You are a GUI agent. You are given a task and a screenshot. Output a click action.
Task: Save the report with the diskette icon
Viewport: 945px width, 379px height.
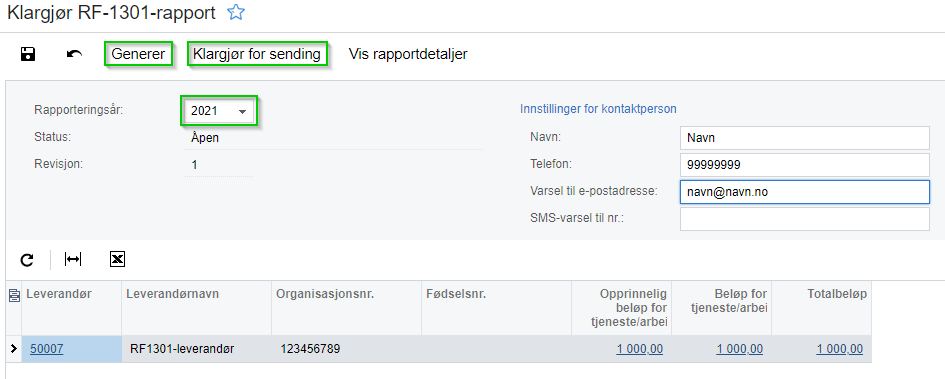[28, 54]
